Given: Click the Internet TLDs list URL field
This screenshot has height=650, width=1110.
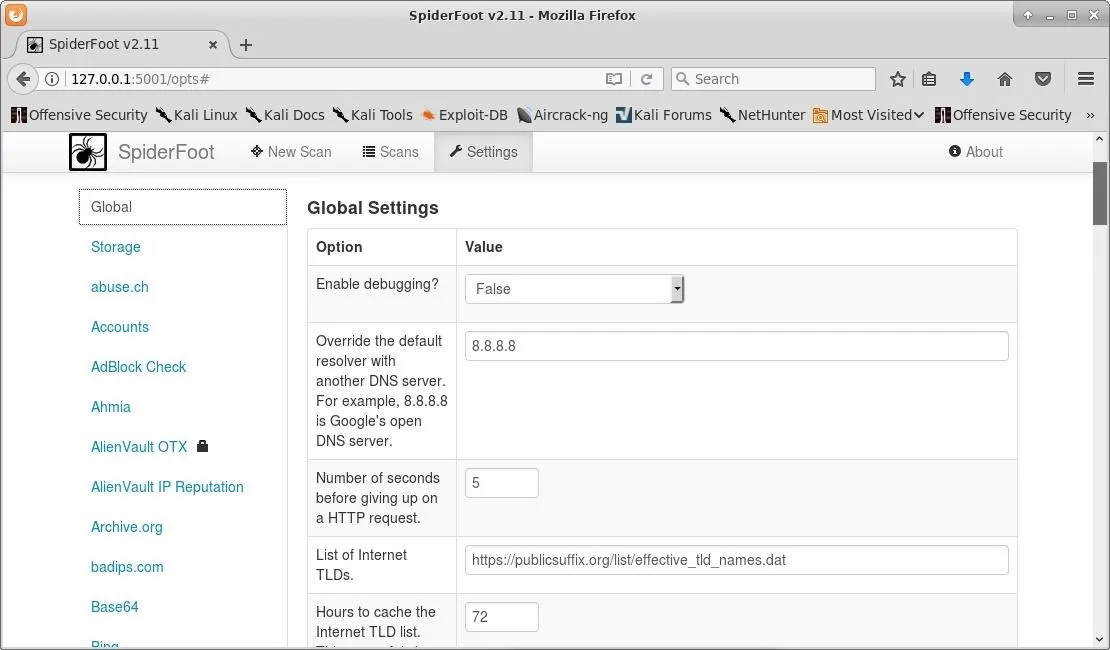Looking at the screenshot, I should click(x=736, y=560).
